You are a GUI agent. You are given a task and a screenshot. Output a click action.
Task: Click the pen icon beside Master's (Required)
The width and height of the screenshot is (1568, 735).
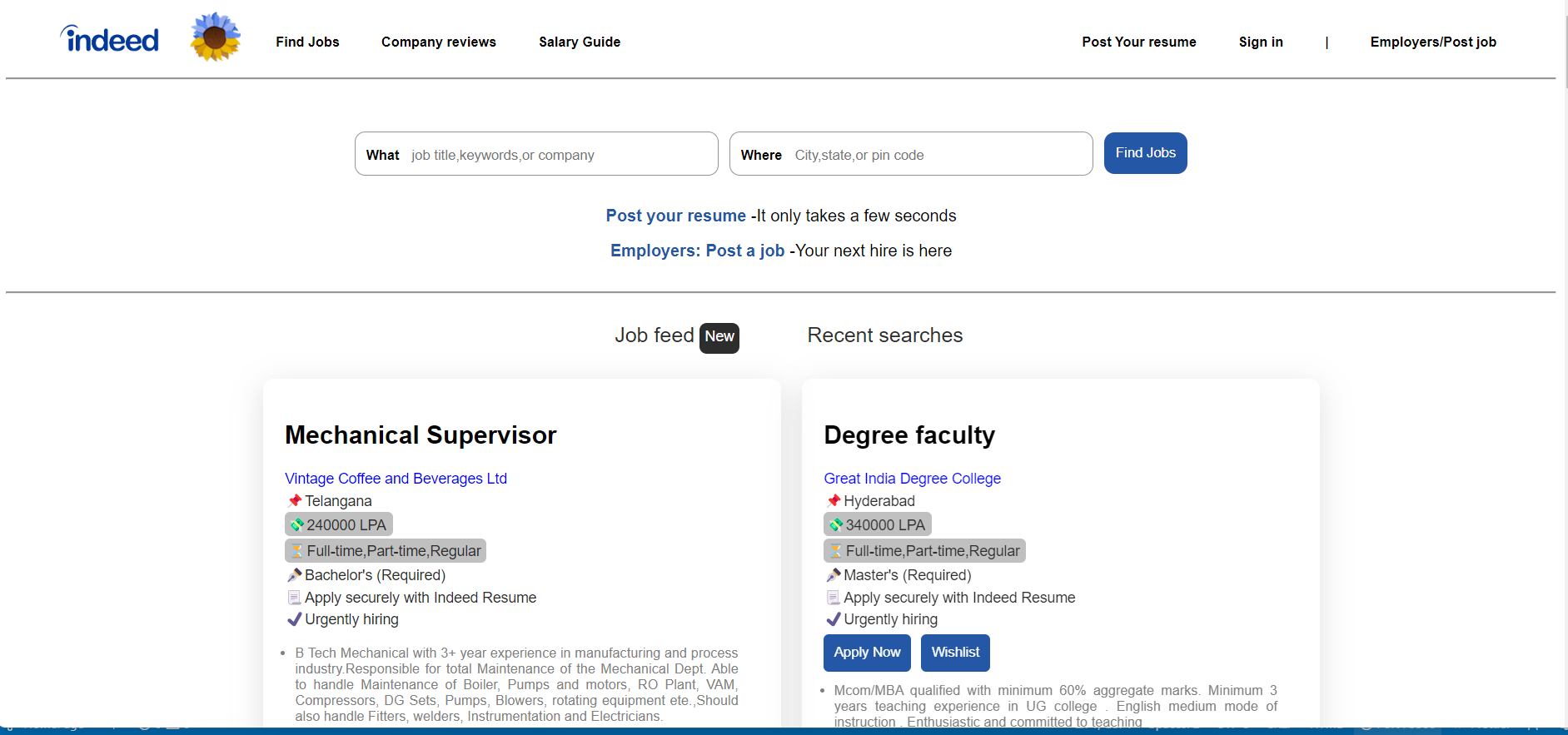click(x=833, y=575)
